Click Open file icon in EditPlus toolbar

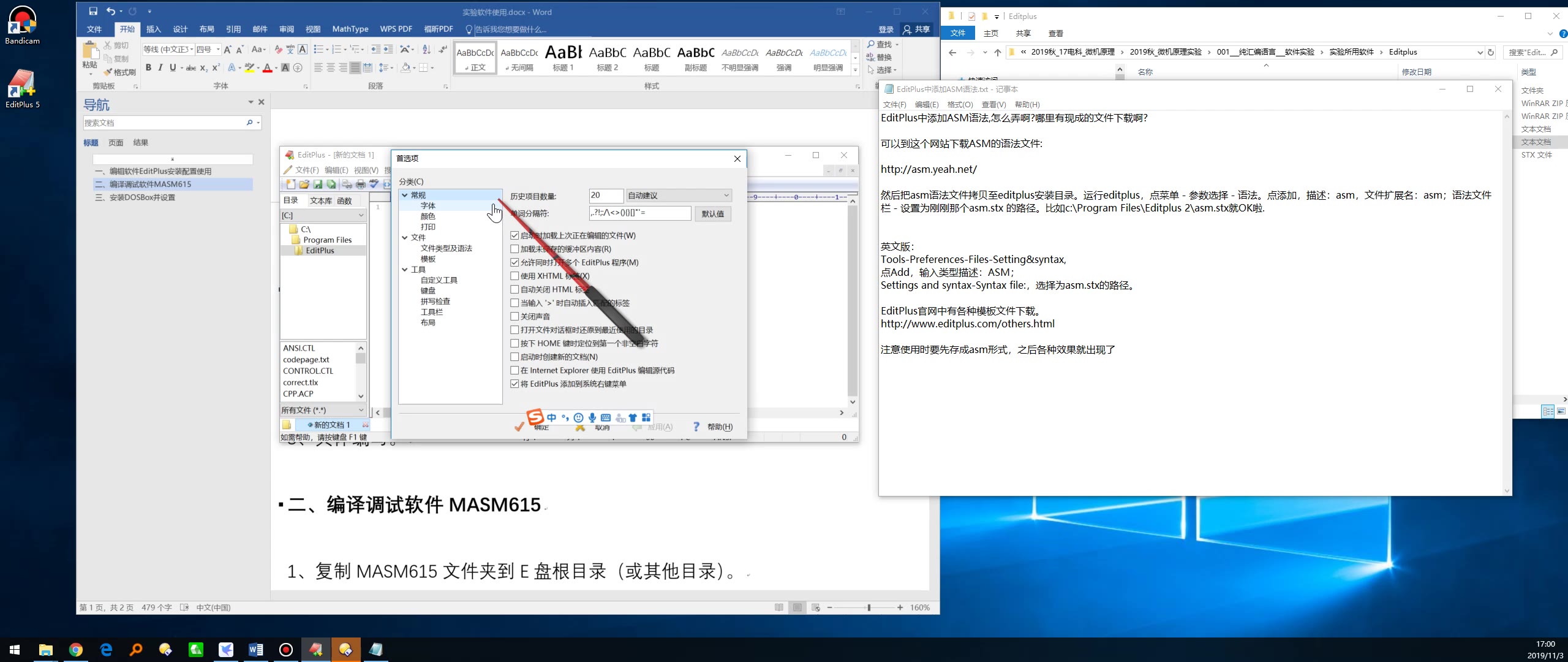[x=304, y=185]
